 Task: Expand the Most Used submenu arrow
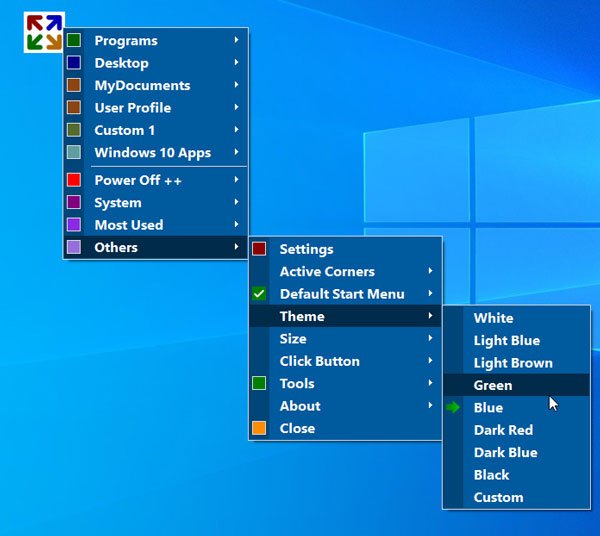236,224
